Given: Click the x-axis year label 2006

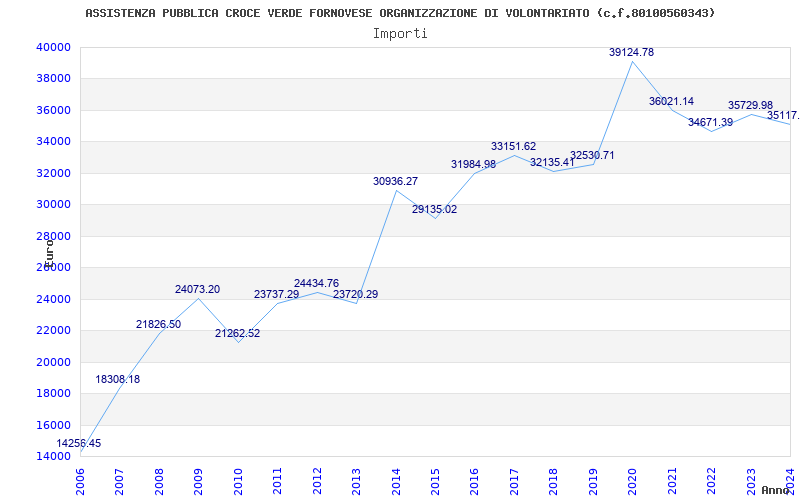Looking at the screenshot, I should [80, 482].
